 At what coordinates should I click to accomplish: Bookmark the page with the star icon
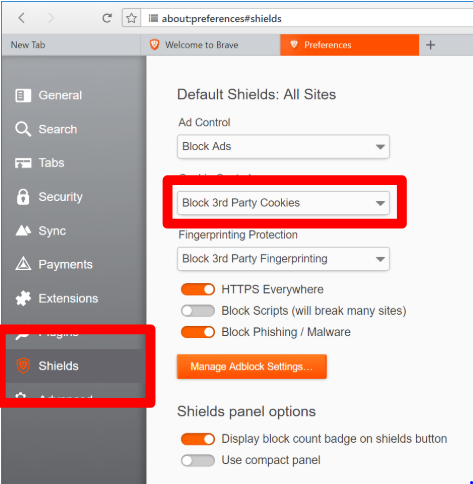coord(131,18)
